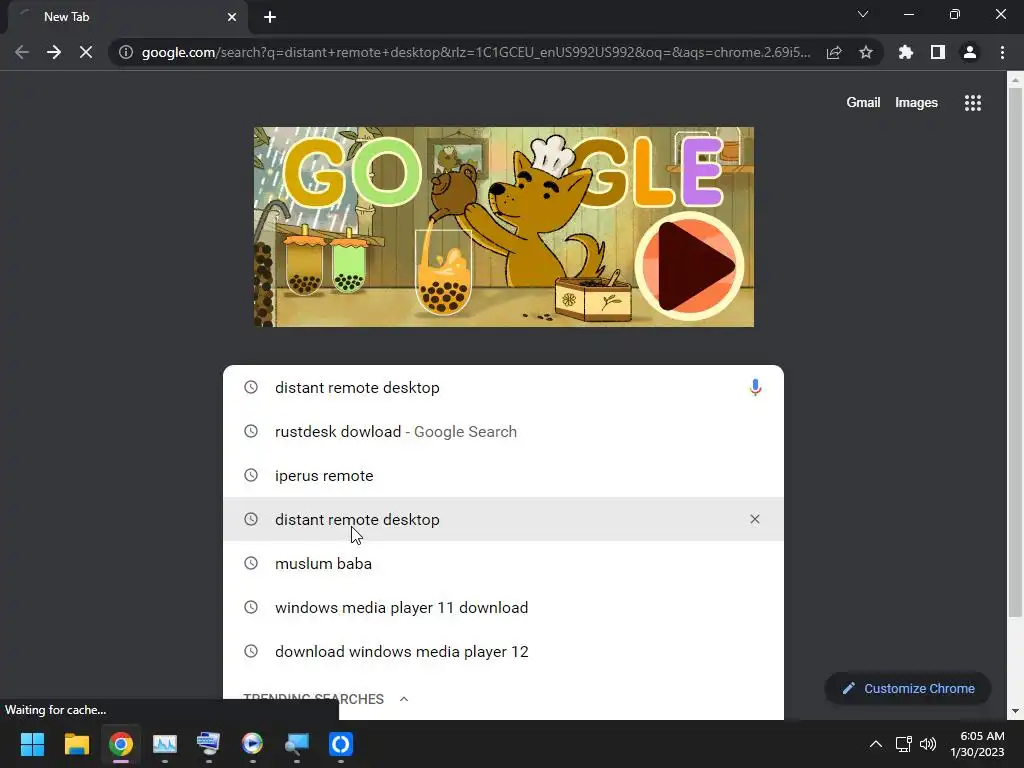
Task: Close the New Tab tab
Action: (x=232, y=17)
